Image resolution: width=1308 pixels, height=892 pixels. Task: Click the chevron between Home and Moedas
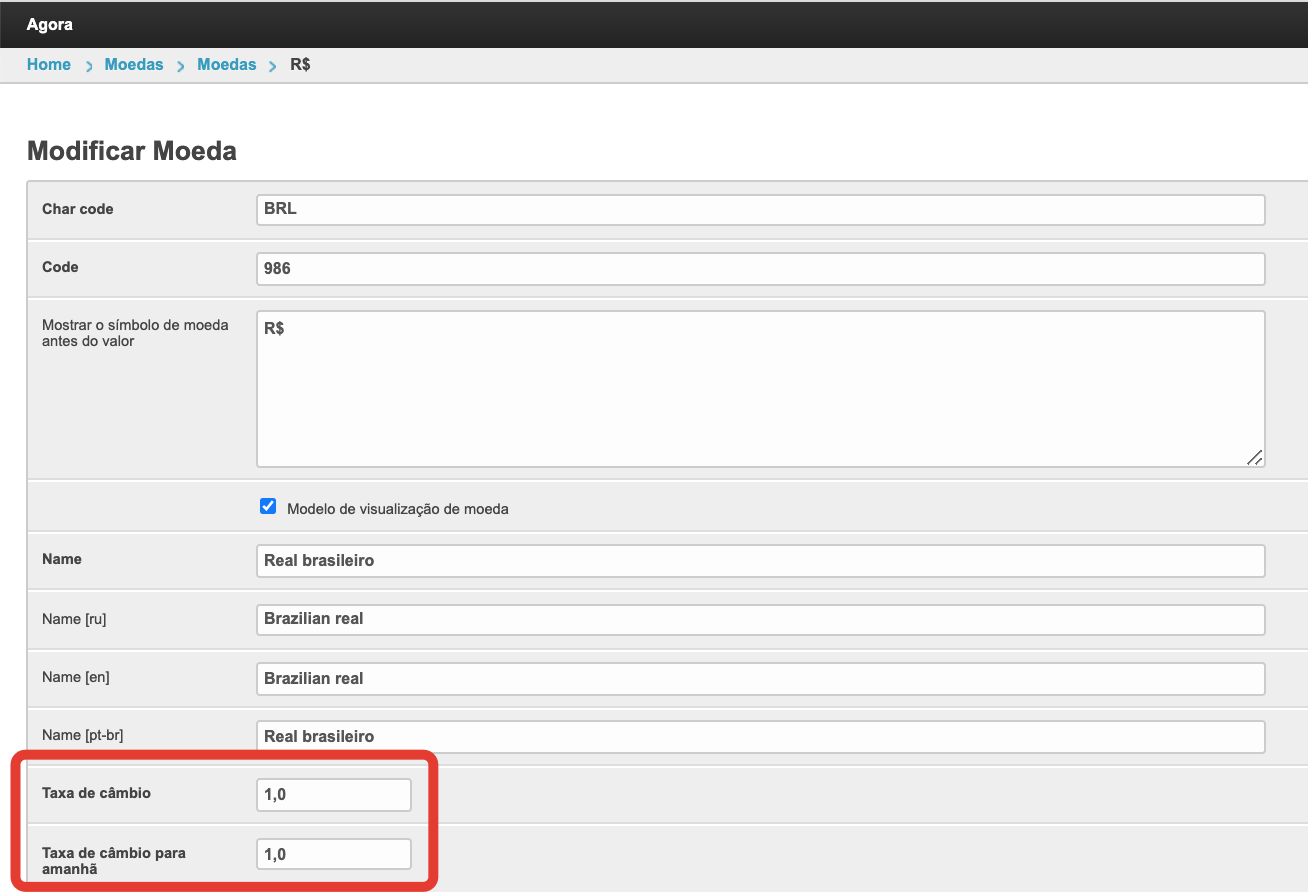pyautogui.click(x=88, y=66)
